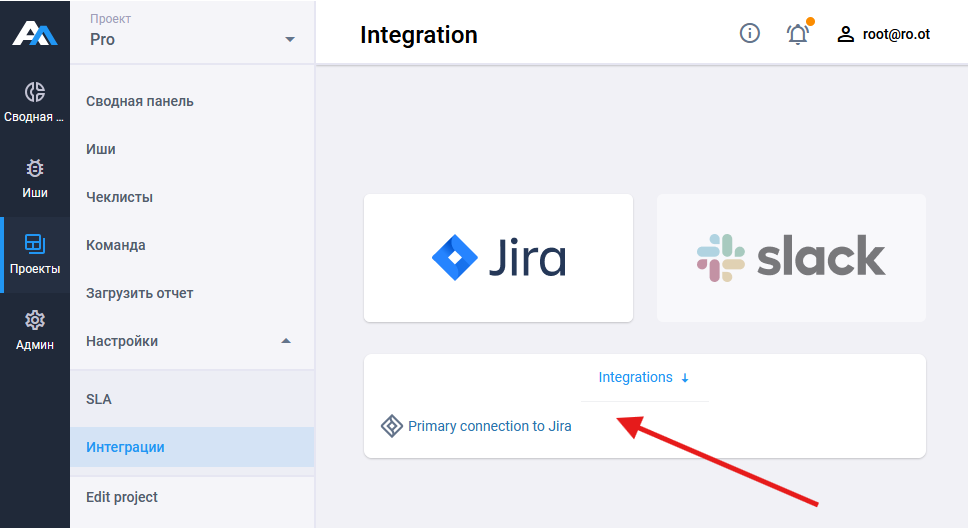968x528 pixels.
Task: Click the Integration page heading
Action: (419, 35)
